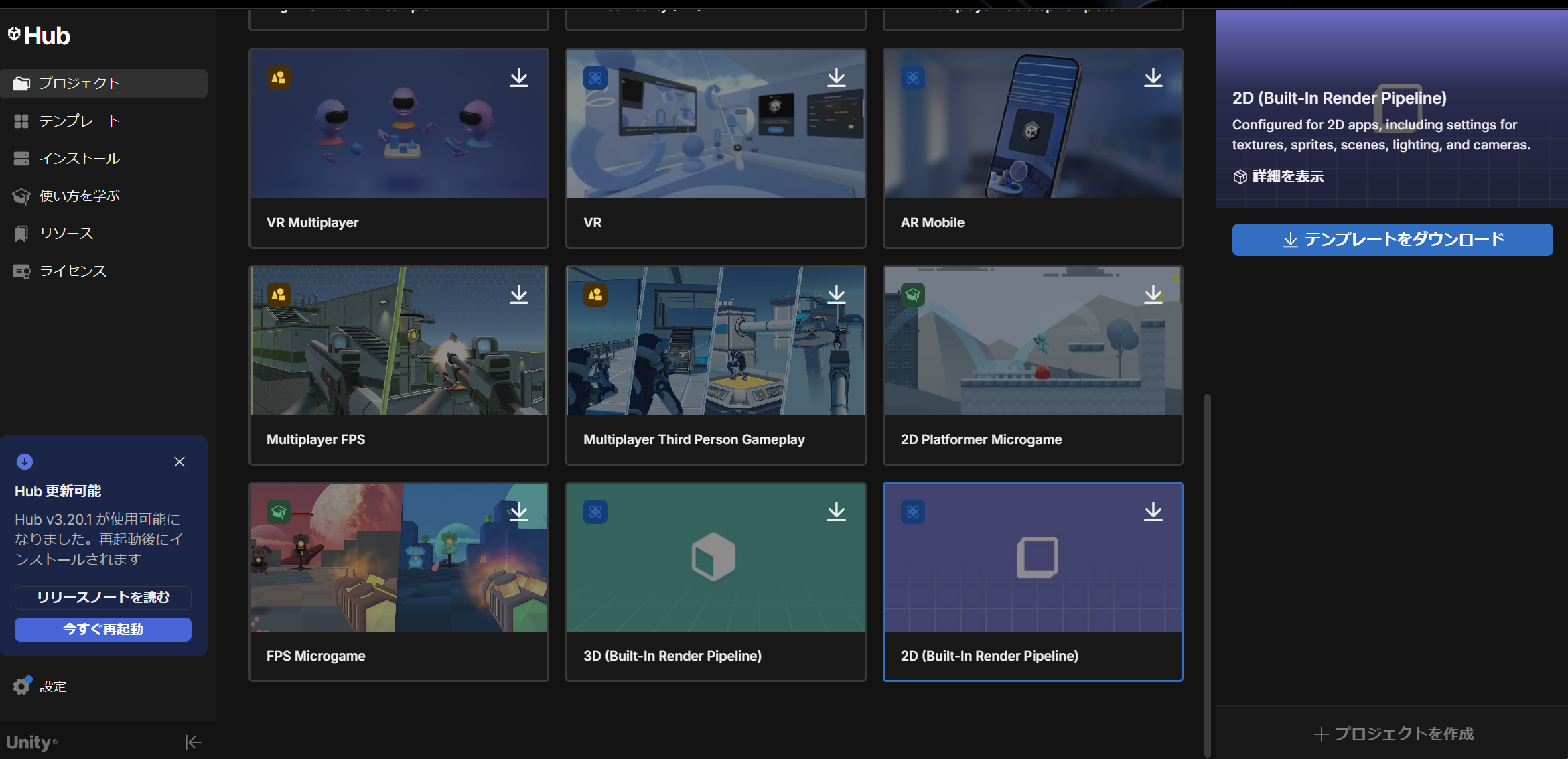Choose the 2D Platformer Microgame thumbnail
The height and width of the screenshot is (759, 1568).
point(1033,341)
